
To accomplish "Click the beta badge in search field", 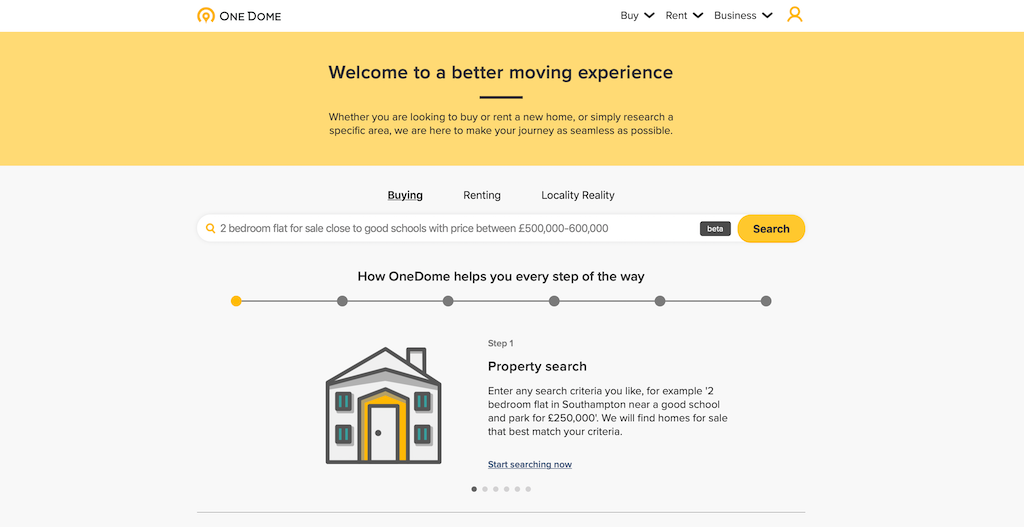I will (715, 229).
